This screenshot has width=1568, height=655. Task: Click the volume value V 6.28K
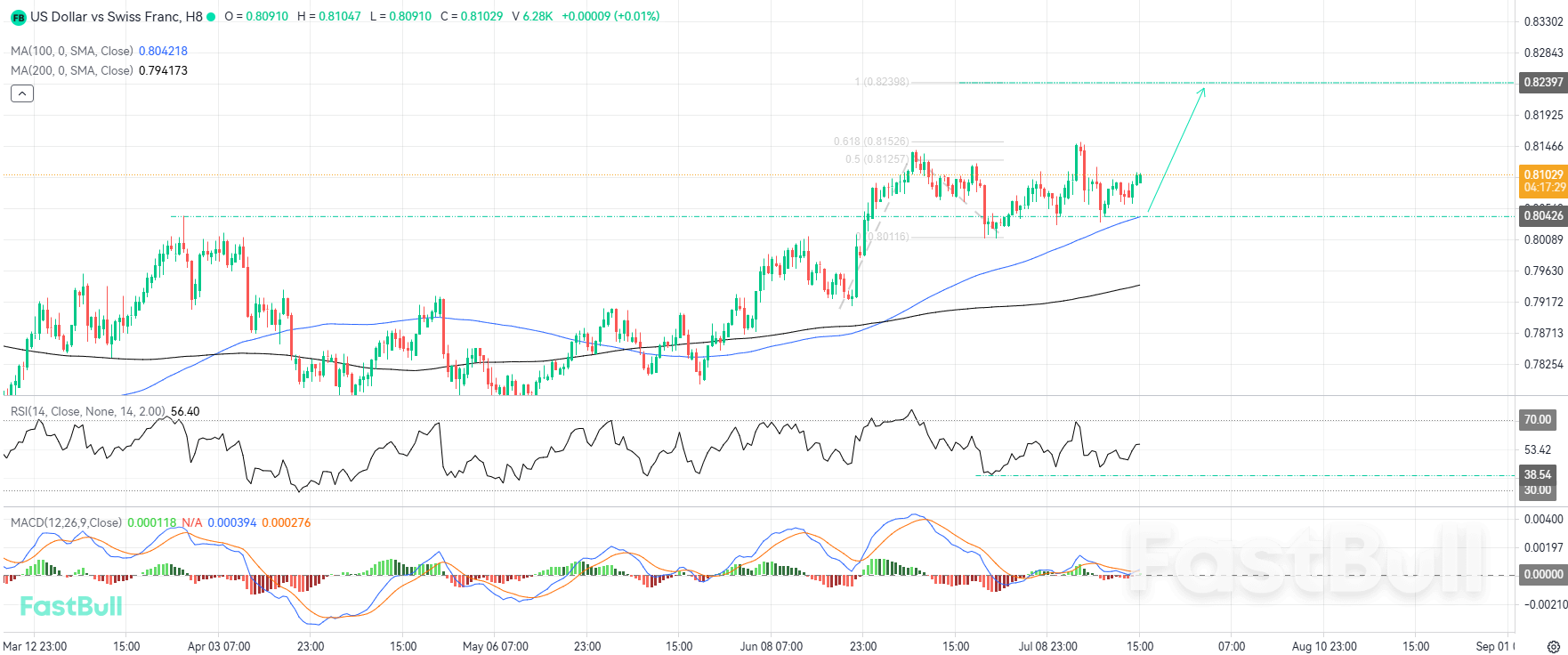(x=532, y=17)
